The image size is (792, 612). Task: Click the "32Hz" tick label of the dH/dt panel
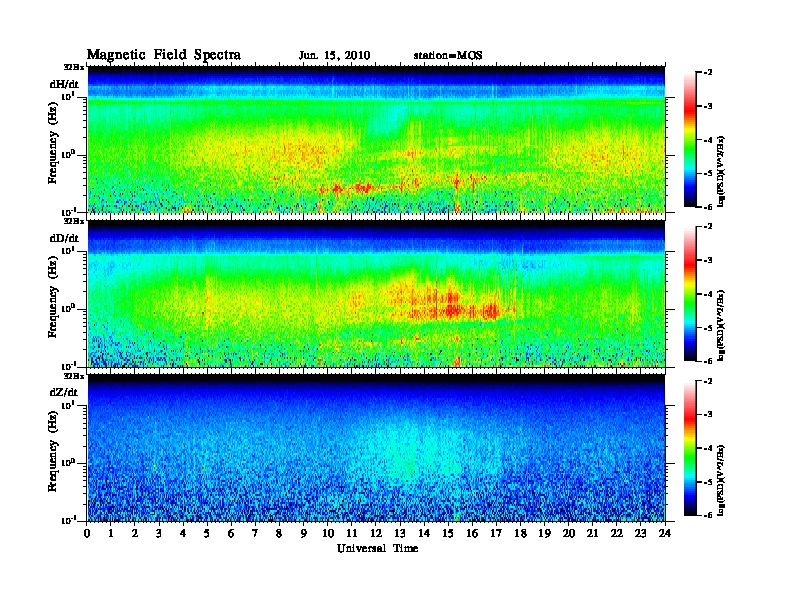click(x=74, y=67)
